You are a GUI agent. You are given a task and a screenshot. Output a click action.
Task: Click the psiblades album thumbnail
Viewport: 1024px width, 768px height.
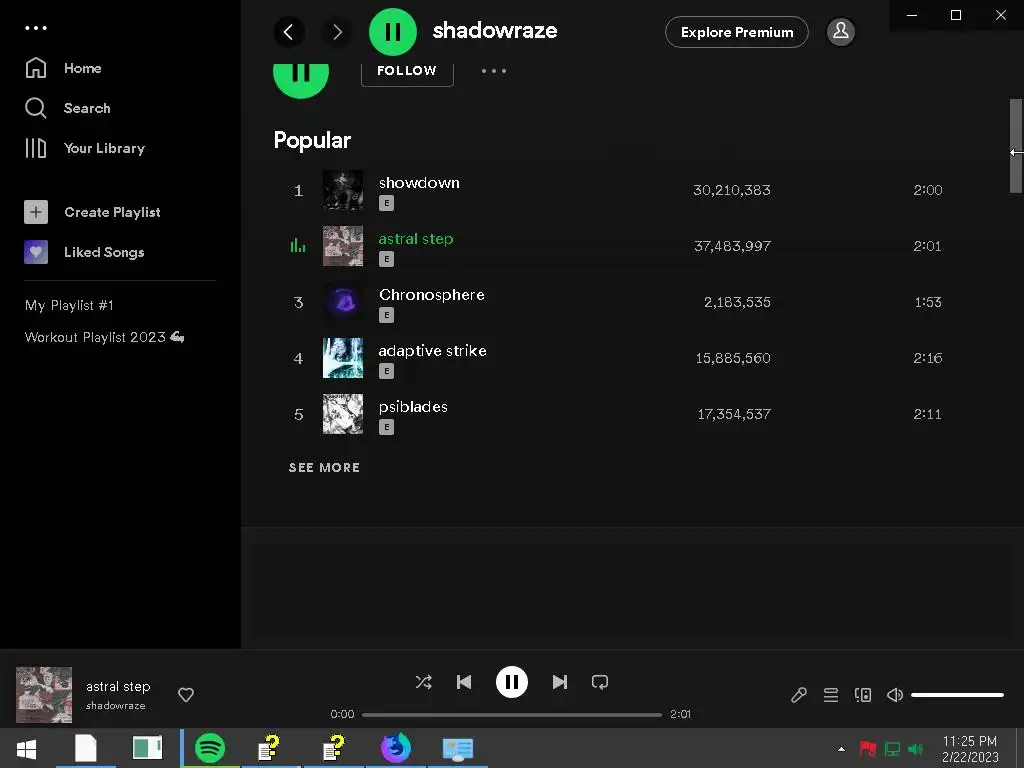343,414
